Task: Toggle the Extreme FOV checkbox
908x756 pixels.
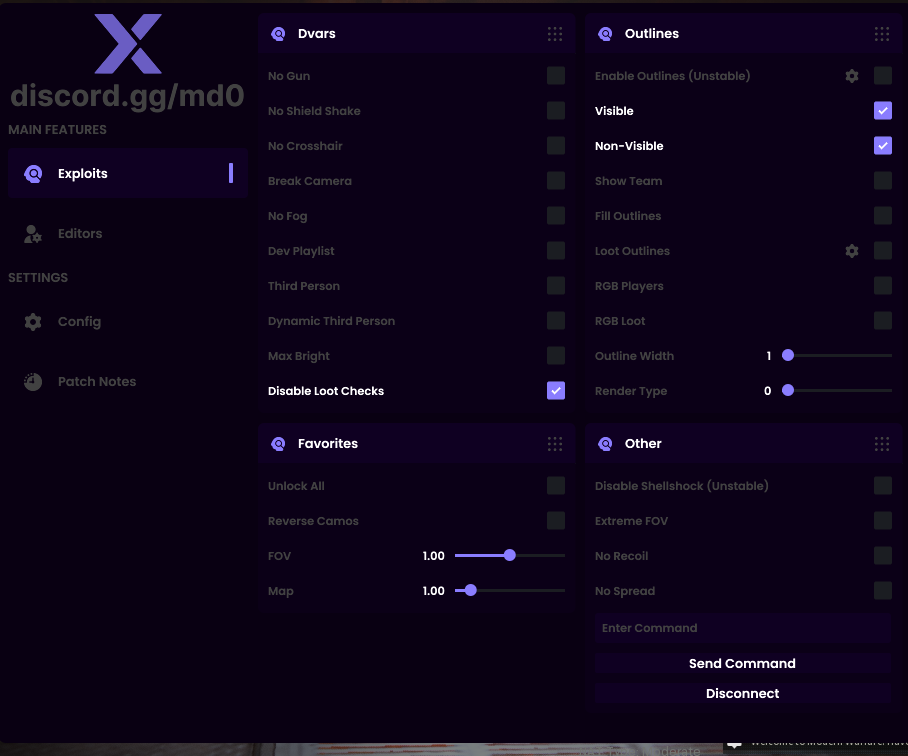Action: point(883,520)
